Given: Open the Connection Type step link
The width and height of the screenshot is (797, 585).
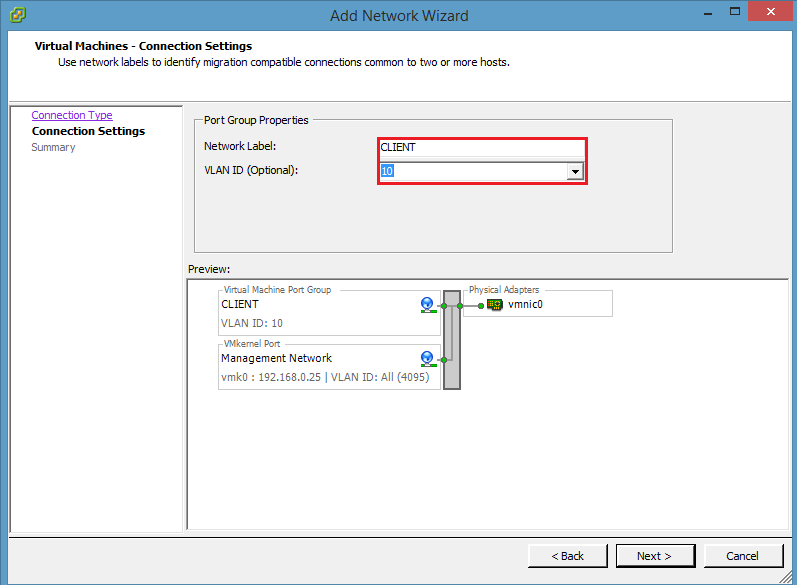Looking at the screenshot, I should click(72, 115).
